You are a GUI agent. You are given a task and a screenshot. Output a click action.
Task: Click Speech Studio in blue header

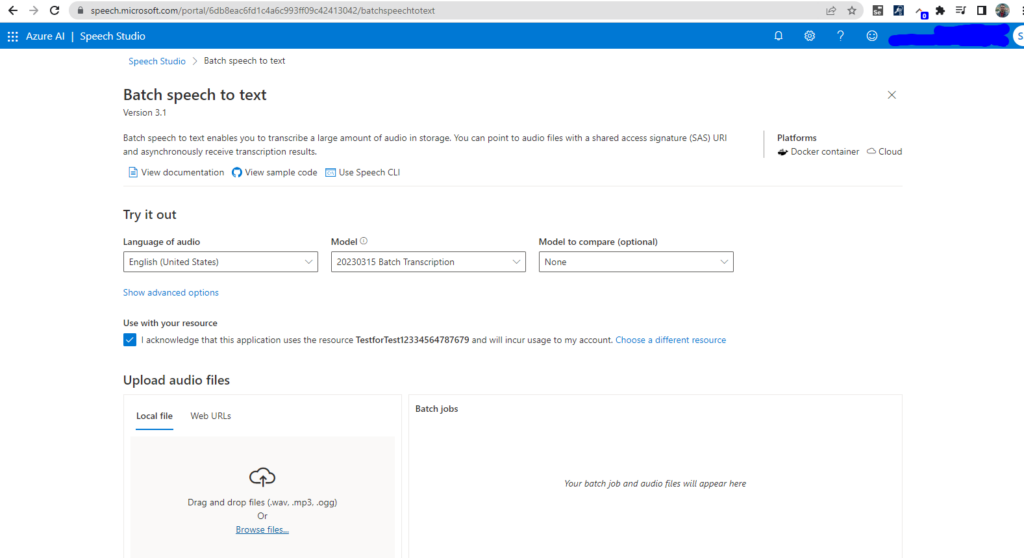pos(112,37)
